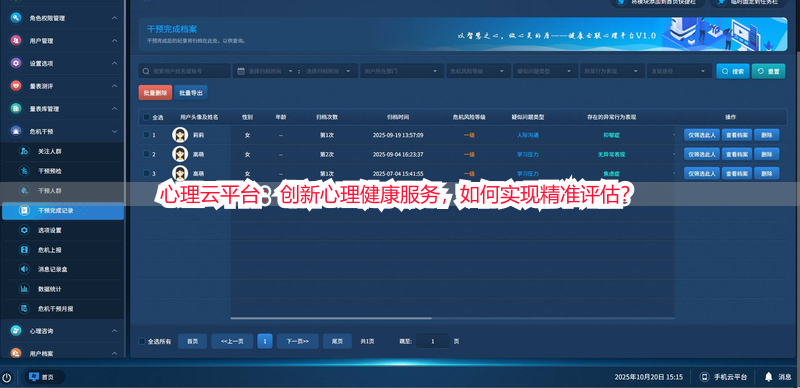The height and width of the screenshot is (388, 800).
Task: Click the 搜索 button
Action: (x=733, y=71)
